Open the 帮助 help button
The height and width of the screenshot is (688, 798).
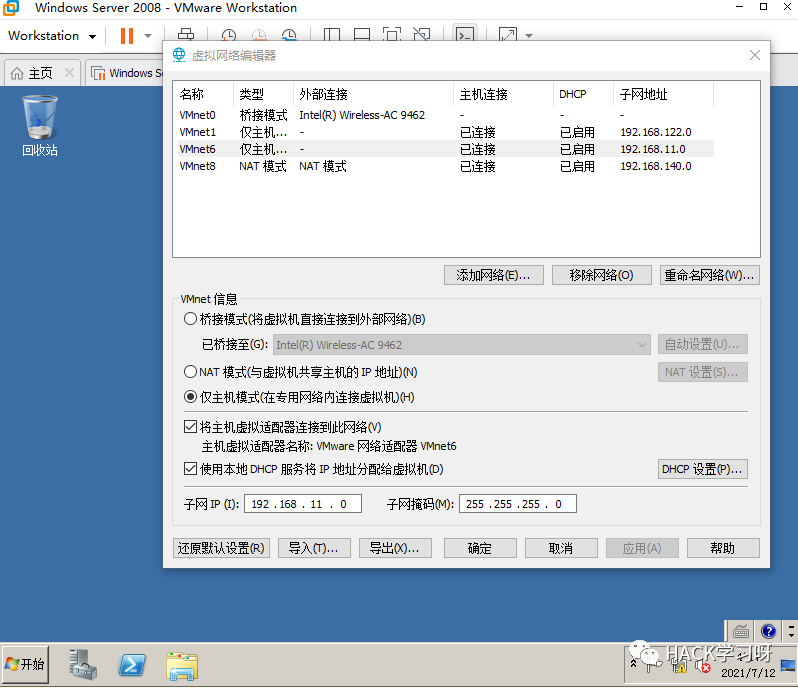[723, 548]
